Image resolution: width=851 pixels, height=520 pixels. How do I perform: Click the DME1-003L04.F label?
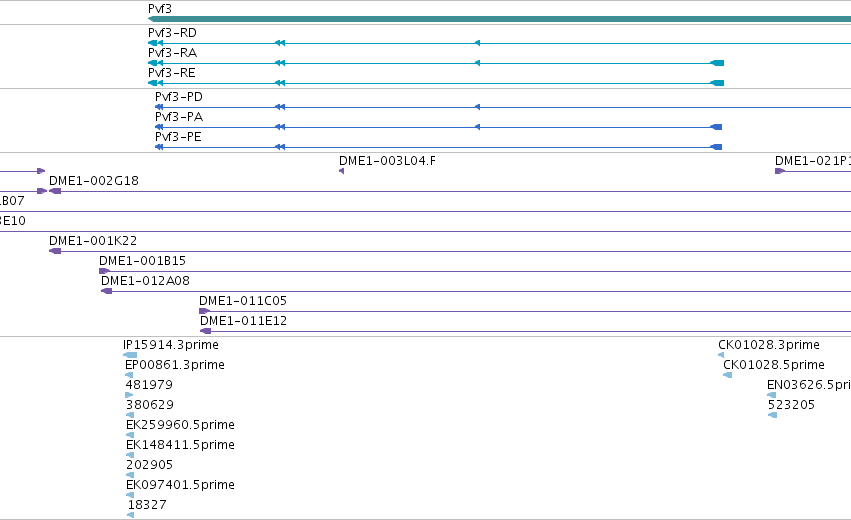click(x=387, y=161)
